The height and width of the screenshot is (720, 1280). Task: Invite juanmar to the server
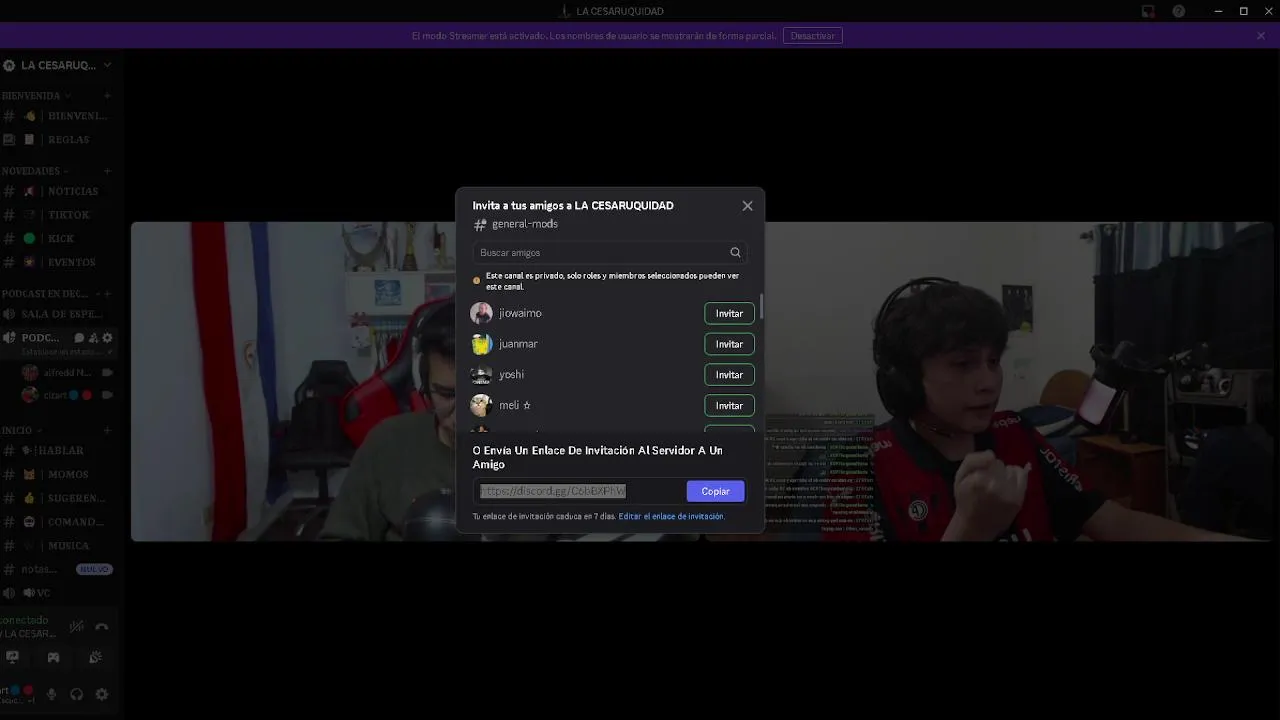coord(729,344)
